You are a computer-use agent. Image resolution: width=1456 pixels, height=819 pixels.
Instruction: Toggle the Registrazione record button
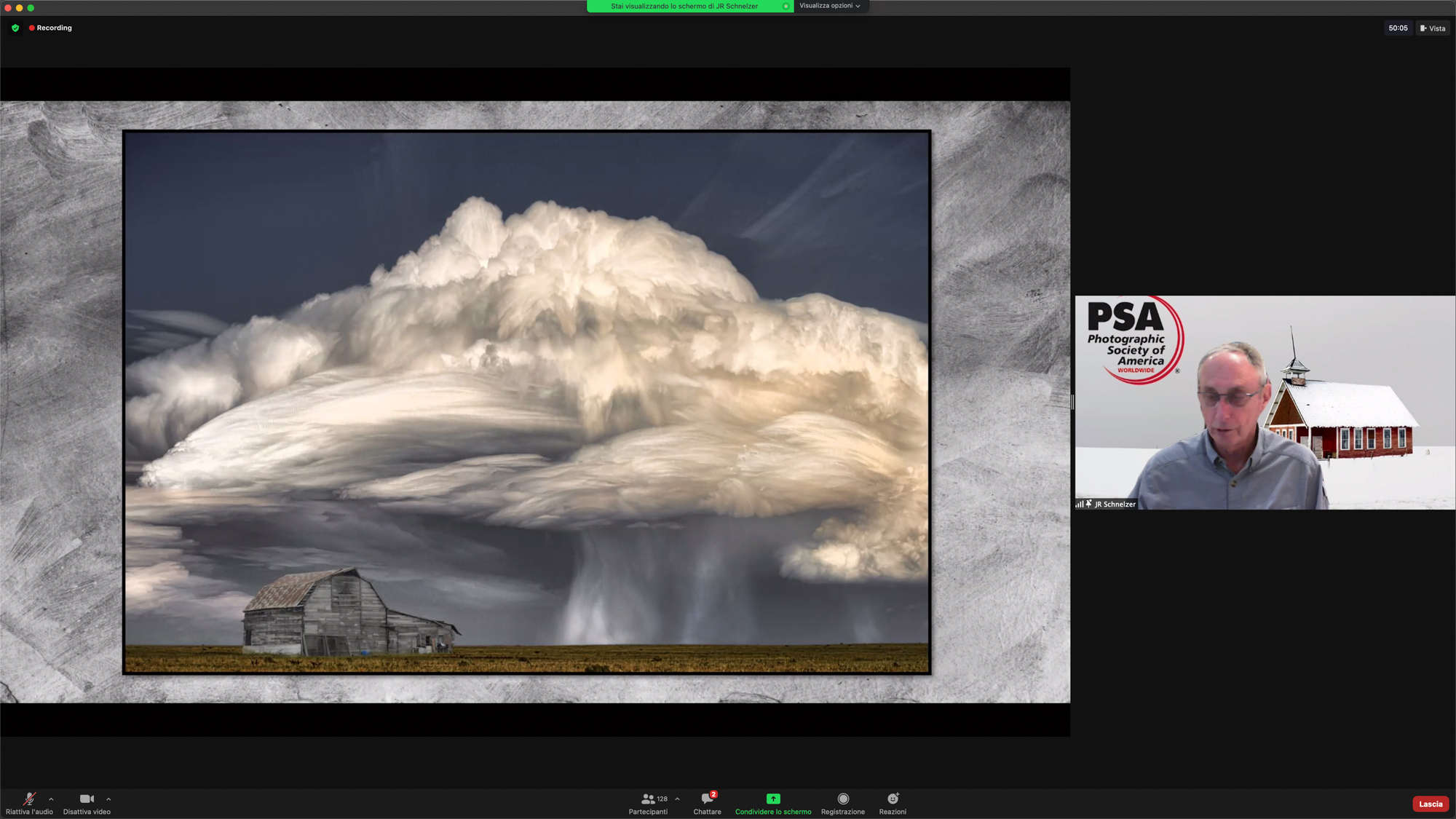[843, 799]
